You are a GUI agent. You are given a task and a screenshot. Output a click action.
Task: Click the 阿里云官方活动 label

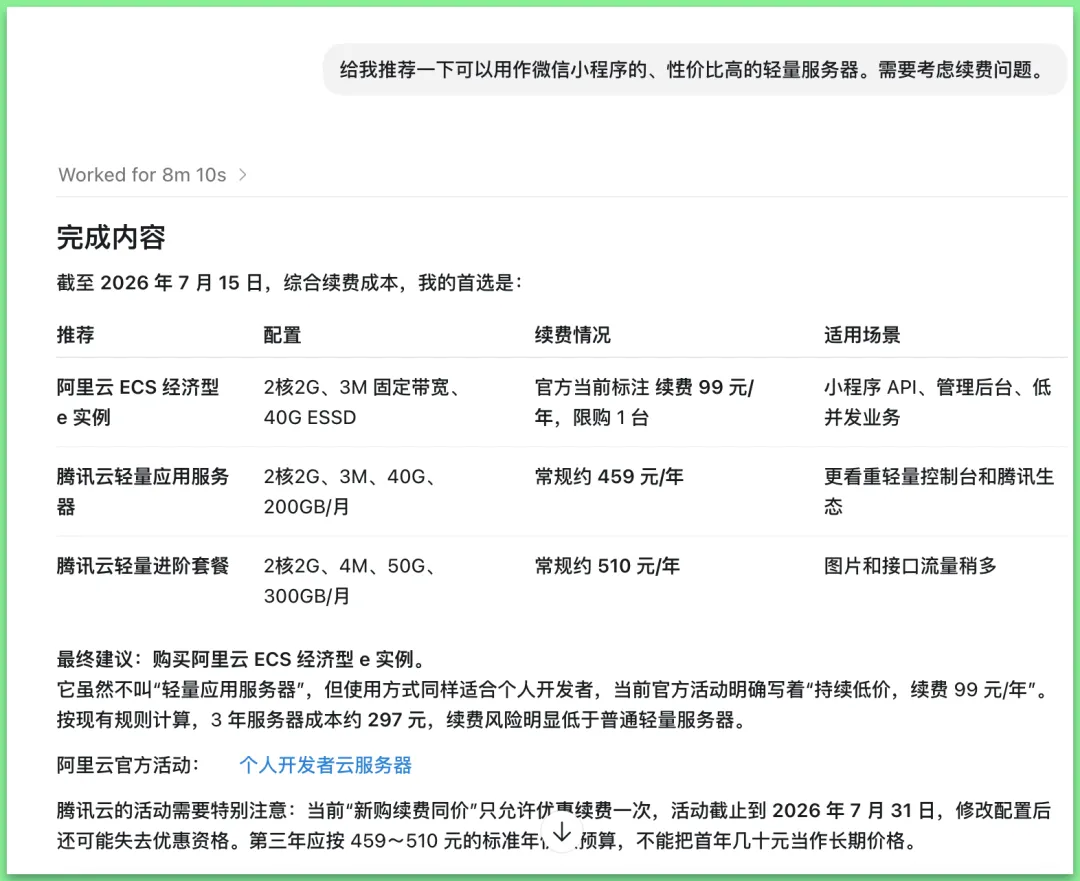(128, 765)
